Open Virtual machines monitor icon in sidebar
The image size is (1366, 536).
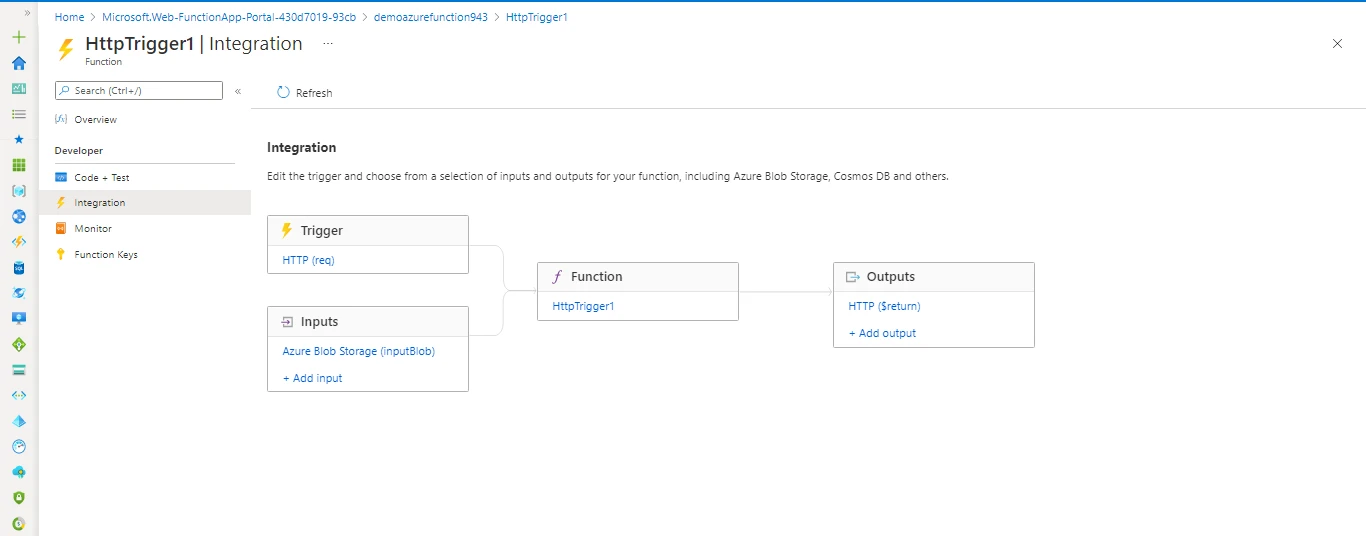click(x=18, y=318)
